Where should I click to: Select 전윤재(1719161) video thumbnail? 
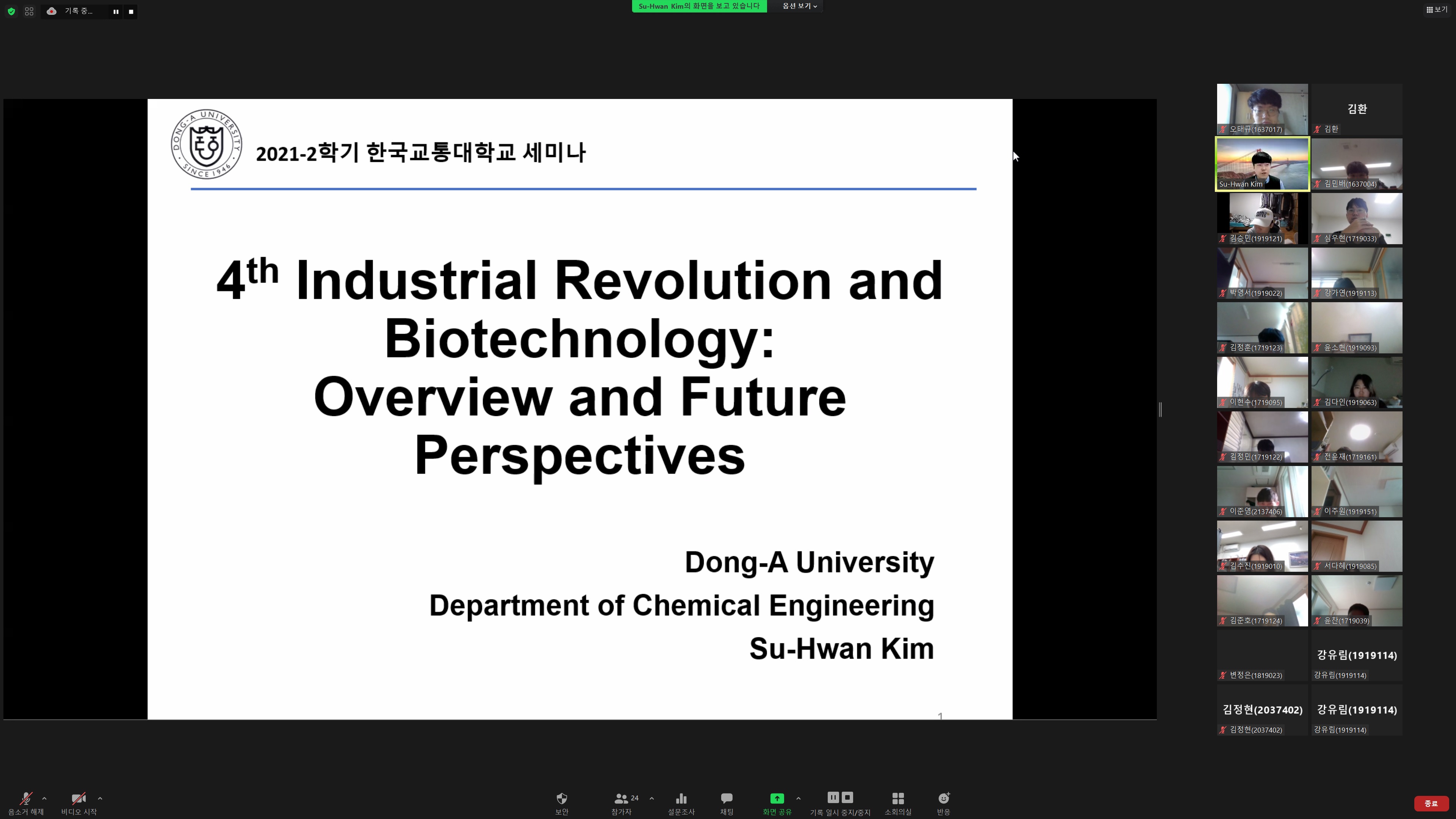[1357, 437]
